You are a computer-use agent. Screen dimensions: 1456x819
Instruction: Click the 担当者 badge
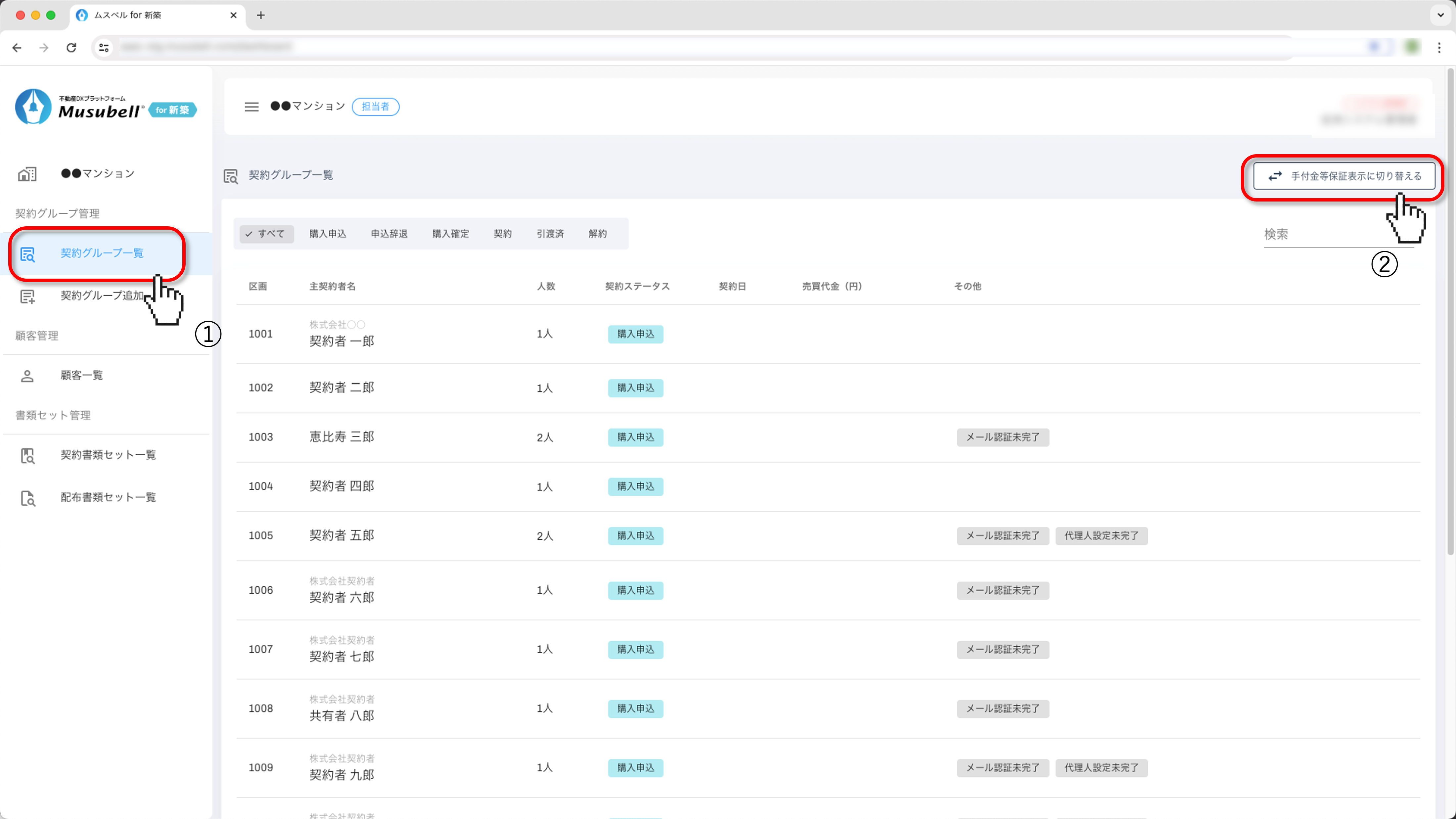click(375, 107)
